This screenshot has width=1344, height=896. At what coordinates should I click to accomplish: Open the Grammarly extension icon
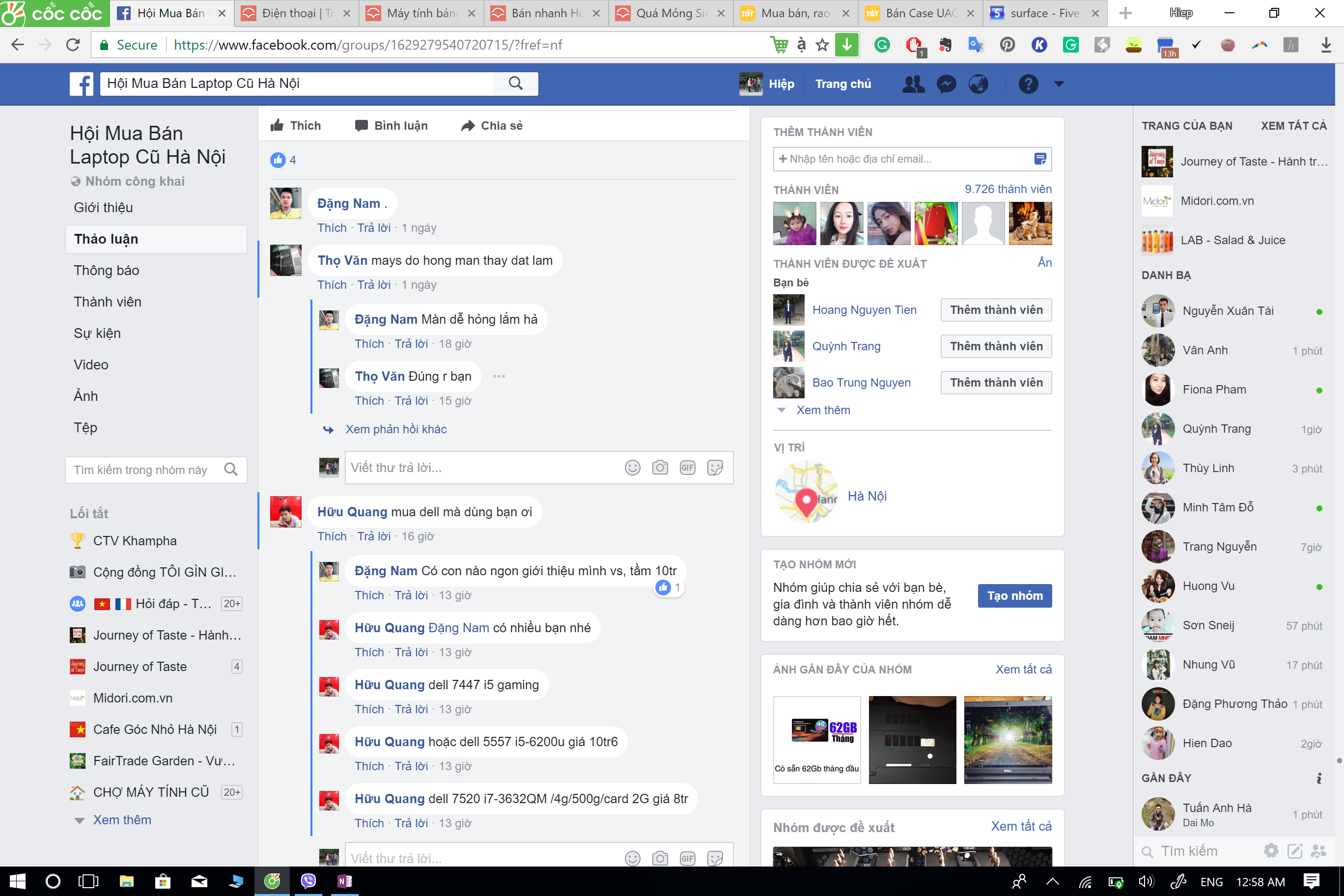(x=882, y=45)
